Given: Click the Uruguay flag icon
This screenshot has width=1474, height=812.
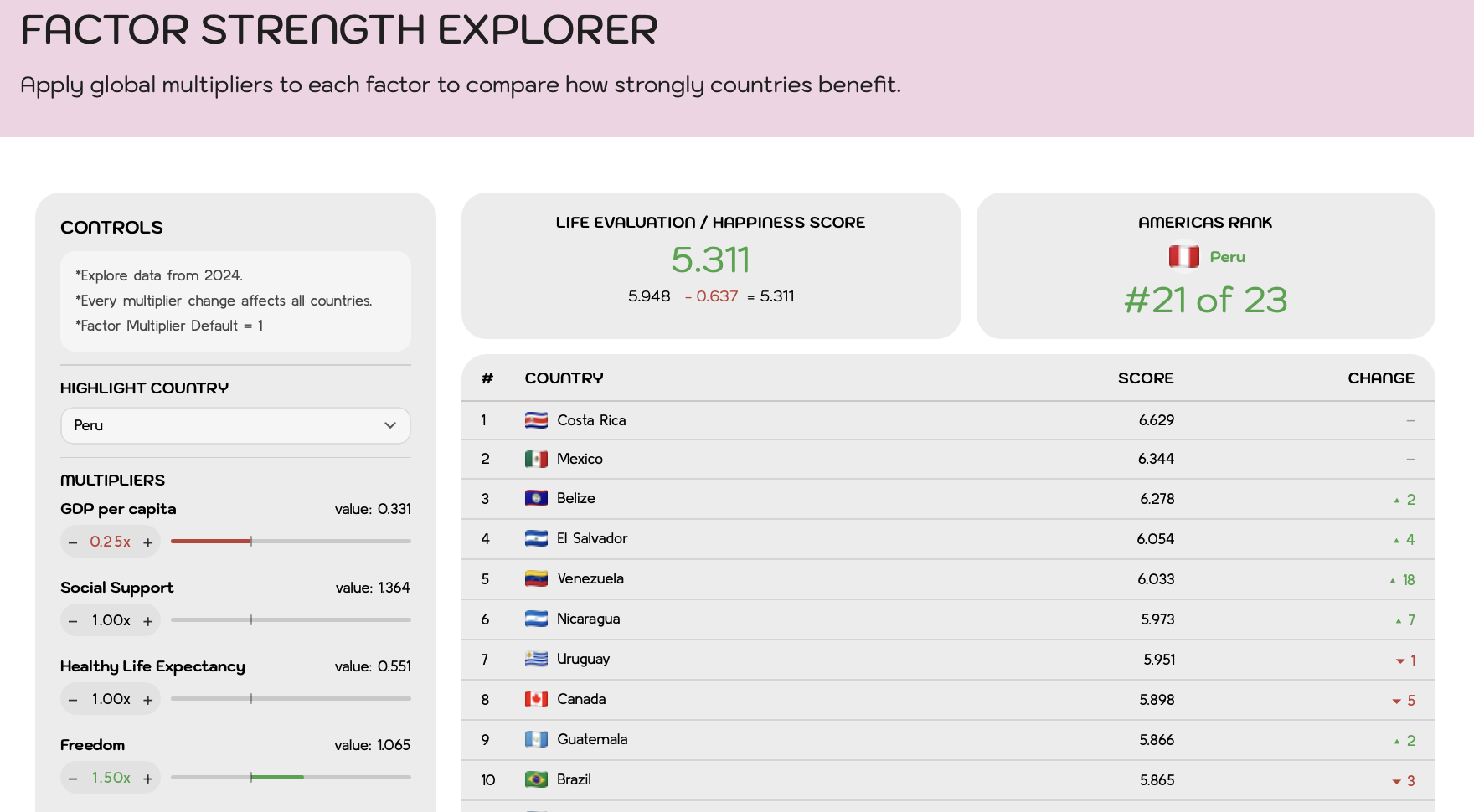Looking at the screenshot, I should [x=536, y=659].
